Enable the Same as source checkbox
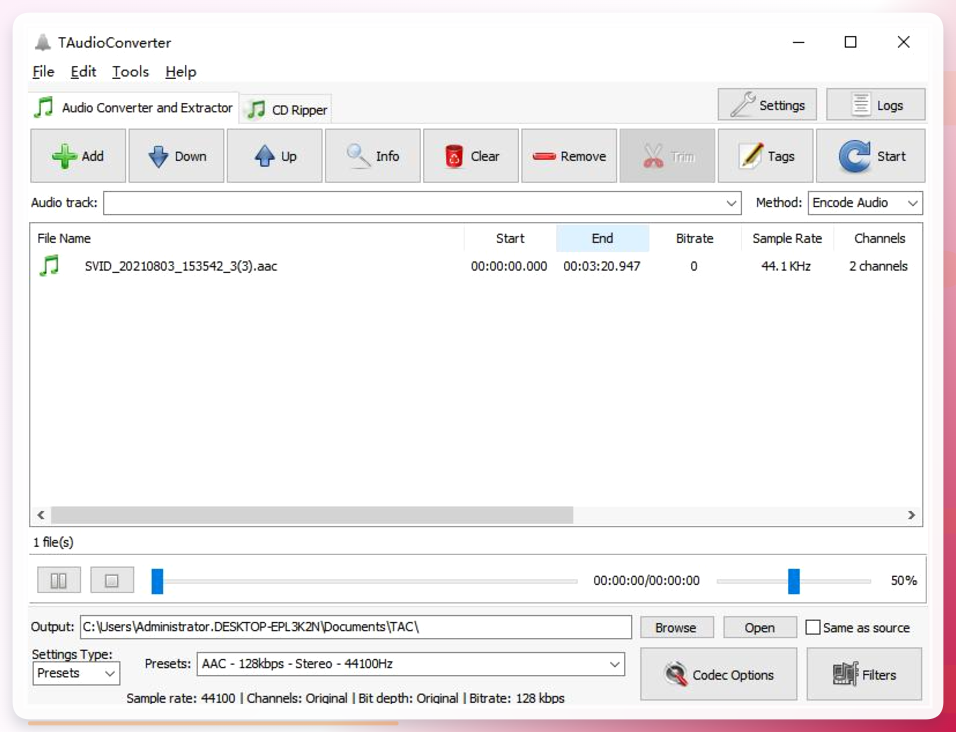This screenshot has width=956, height=732. pos(813,627)
